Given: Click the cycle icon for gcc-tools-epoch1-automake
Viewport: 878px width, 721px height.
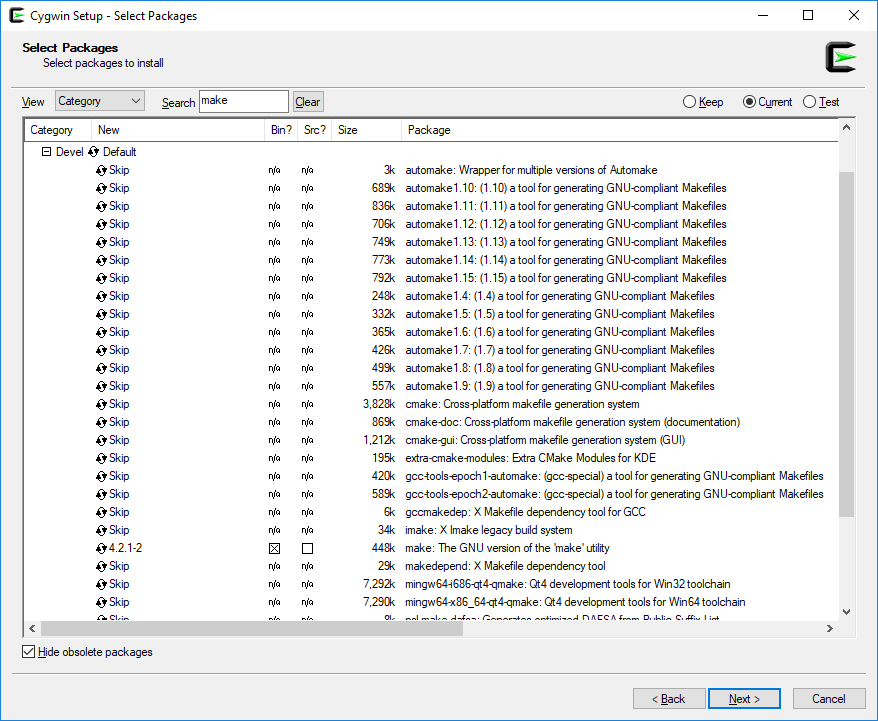Looking at the screenshot, I should click(101, 476).
